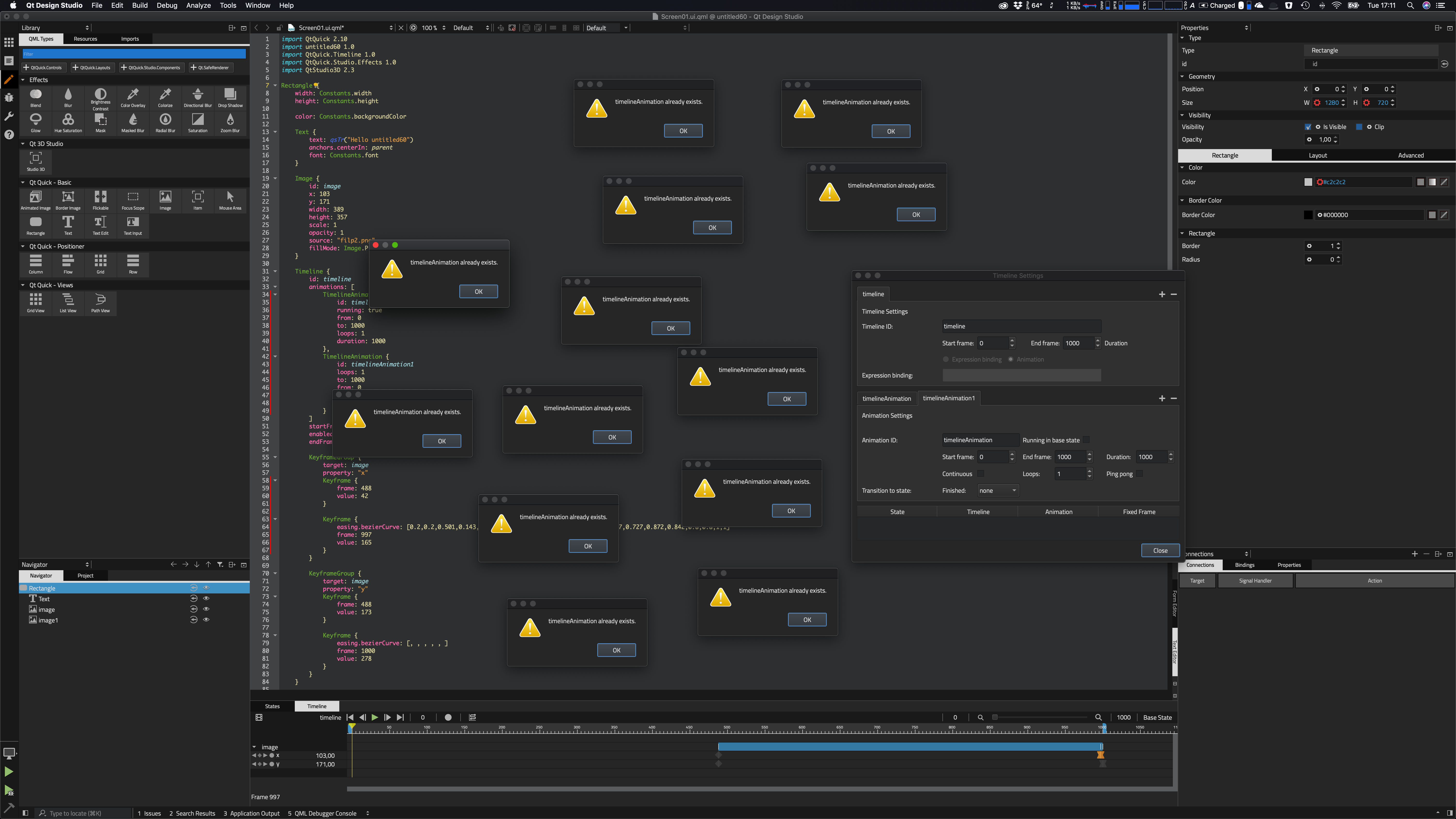
Task: Select the Expression binding radio button
Action: tap(946, 359)
